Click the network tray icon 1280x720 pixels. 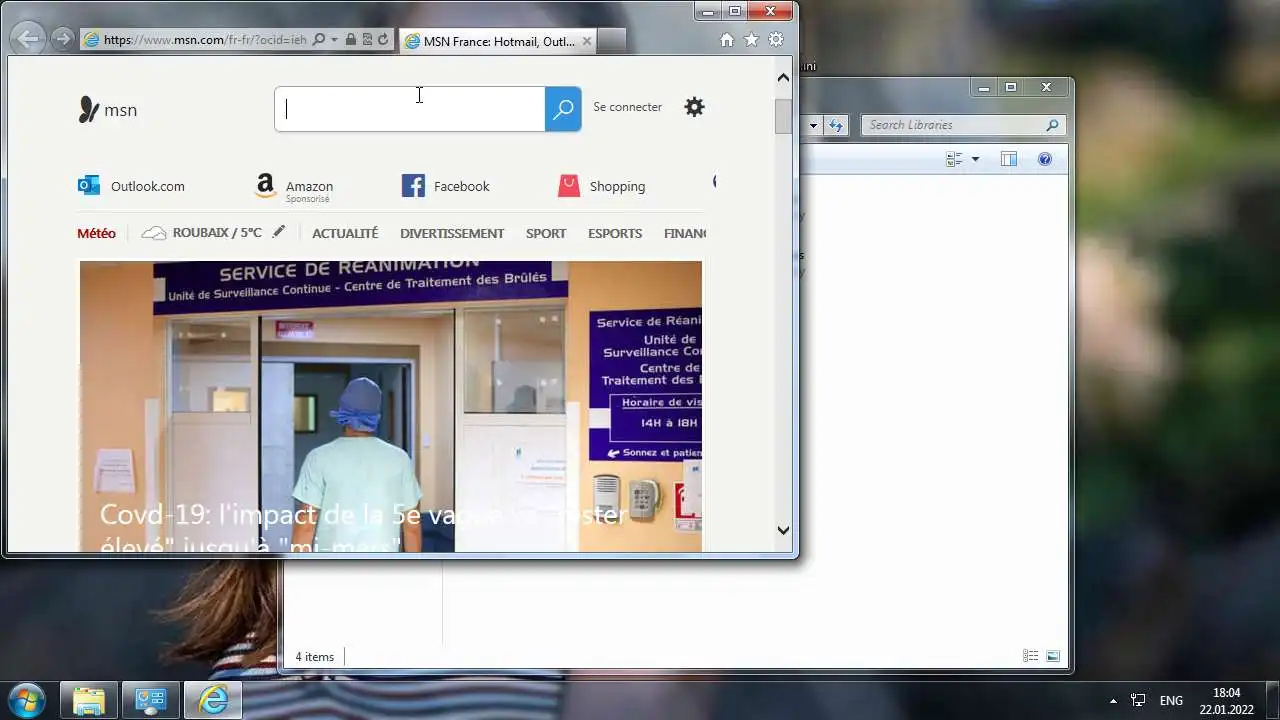coord(1138,700)
